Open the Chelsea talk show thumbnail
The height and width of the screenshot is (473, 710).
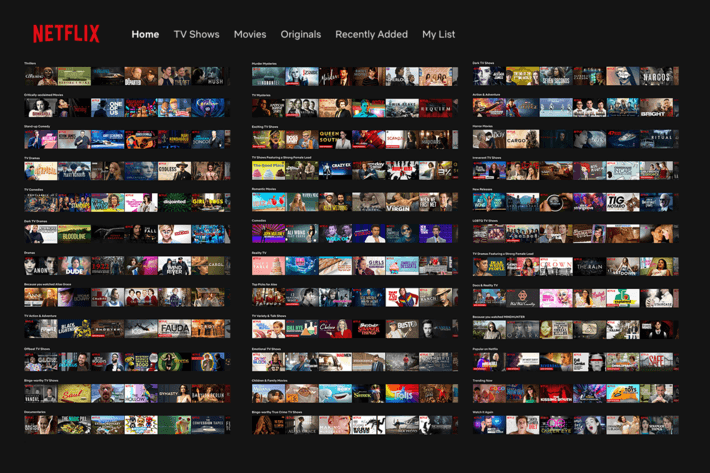pyautogui.click(x=335, y=329)
